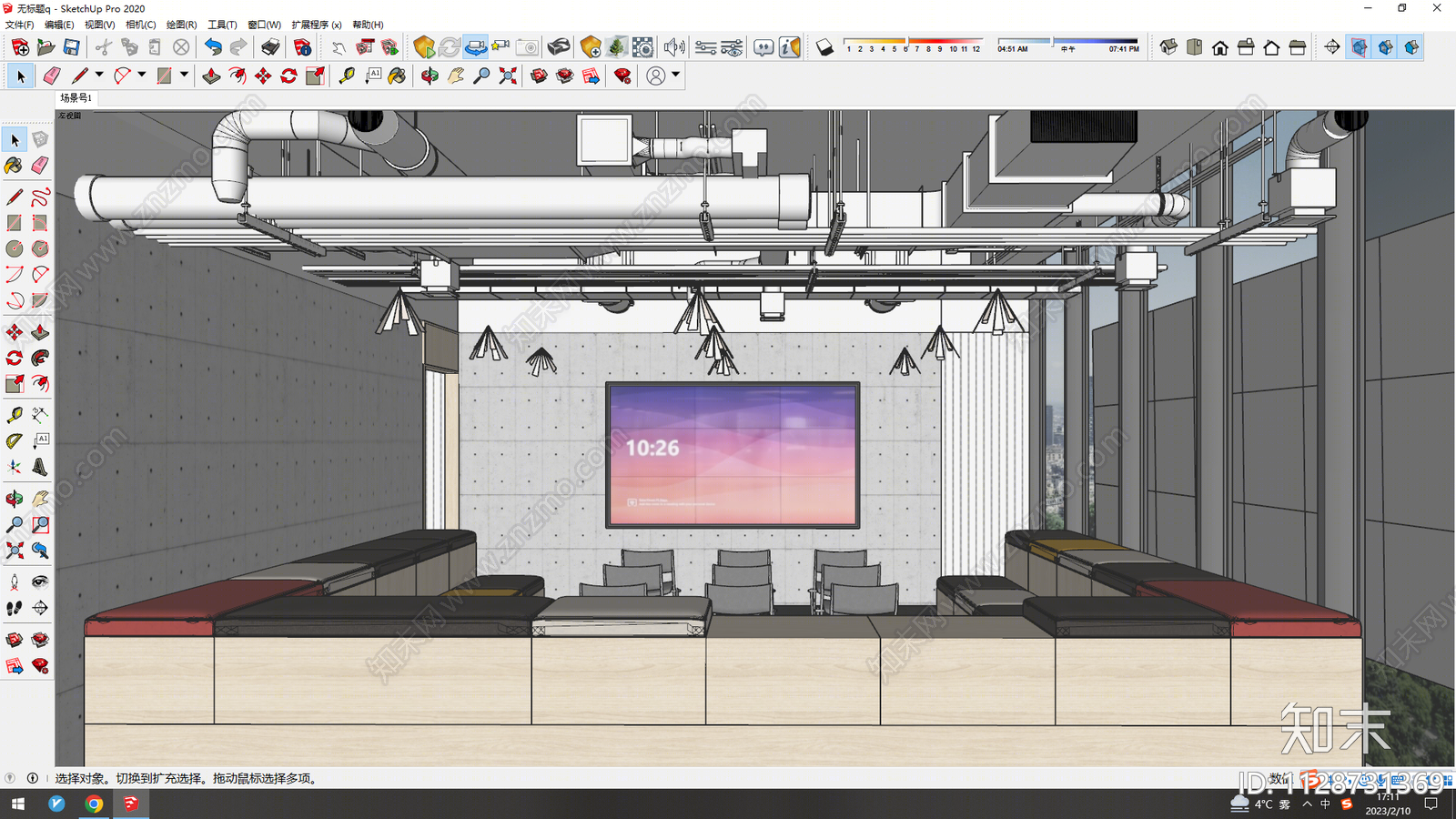Open the taskbar notification center icon

[x=1431, y=804]
